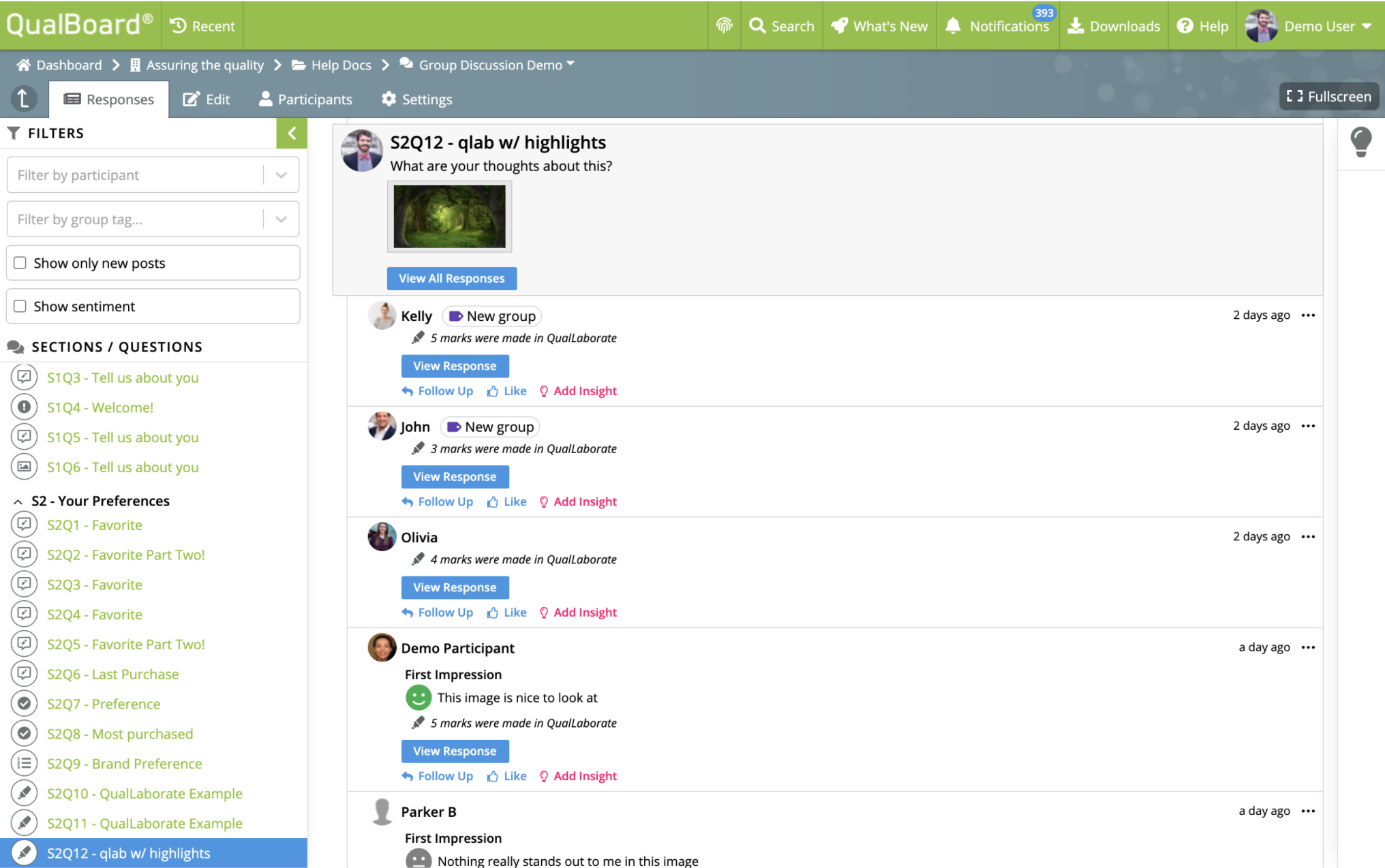The height and width of the screenshot is (868, 1385).
Task: Switch to the Participants tab
Action: point(305,99)
